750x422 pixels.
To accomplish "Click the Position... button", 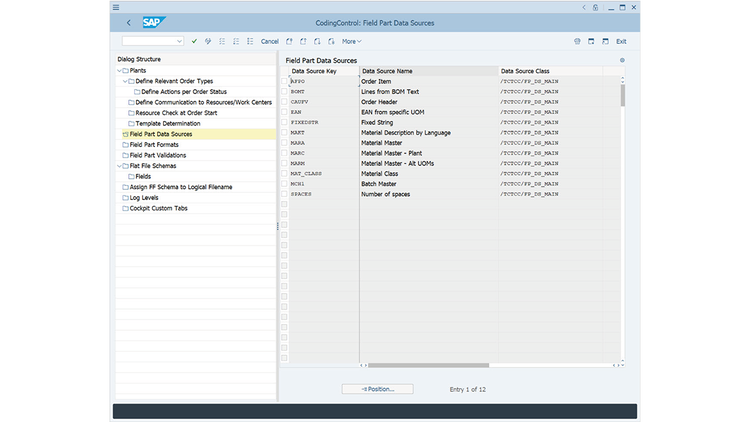I will 377,389.
